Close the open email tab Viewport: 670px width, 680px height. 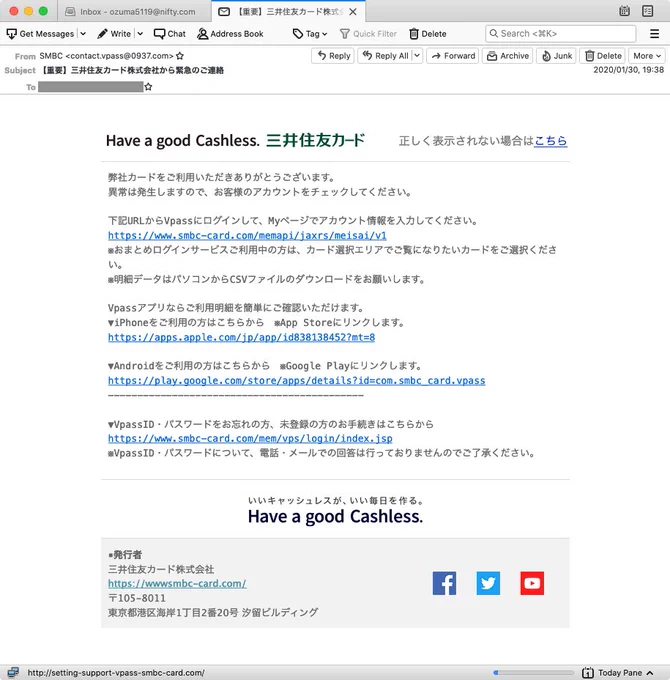[353, 12]
